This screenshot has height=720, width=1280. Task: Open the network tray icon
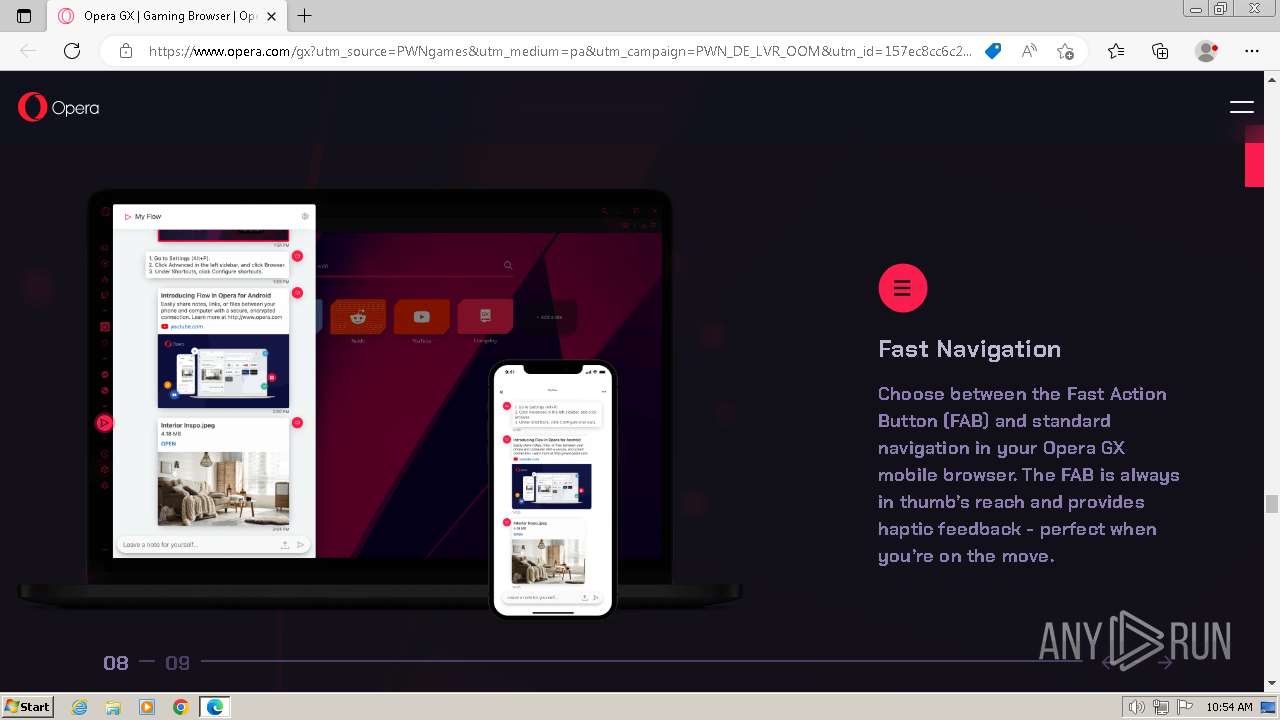click(1161, 707)
